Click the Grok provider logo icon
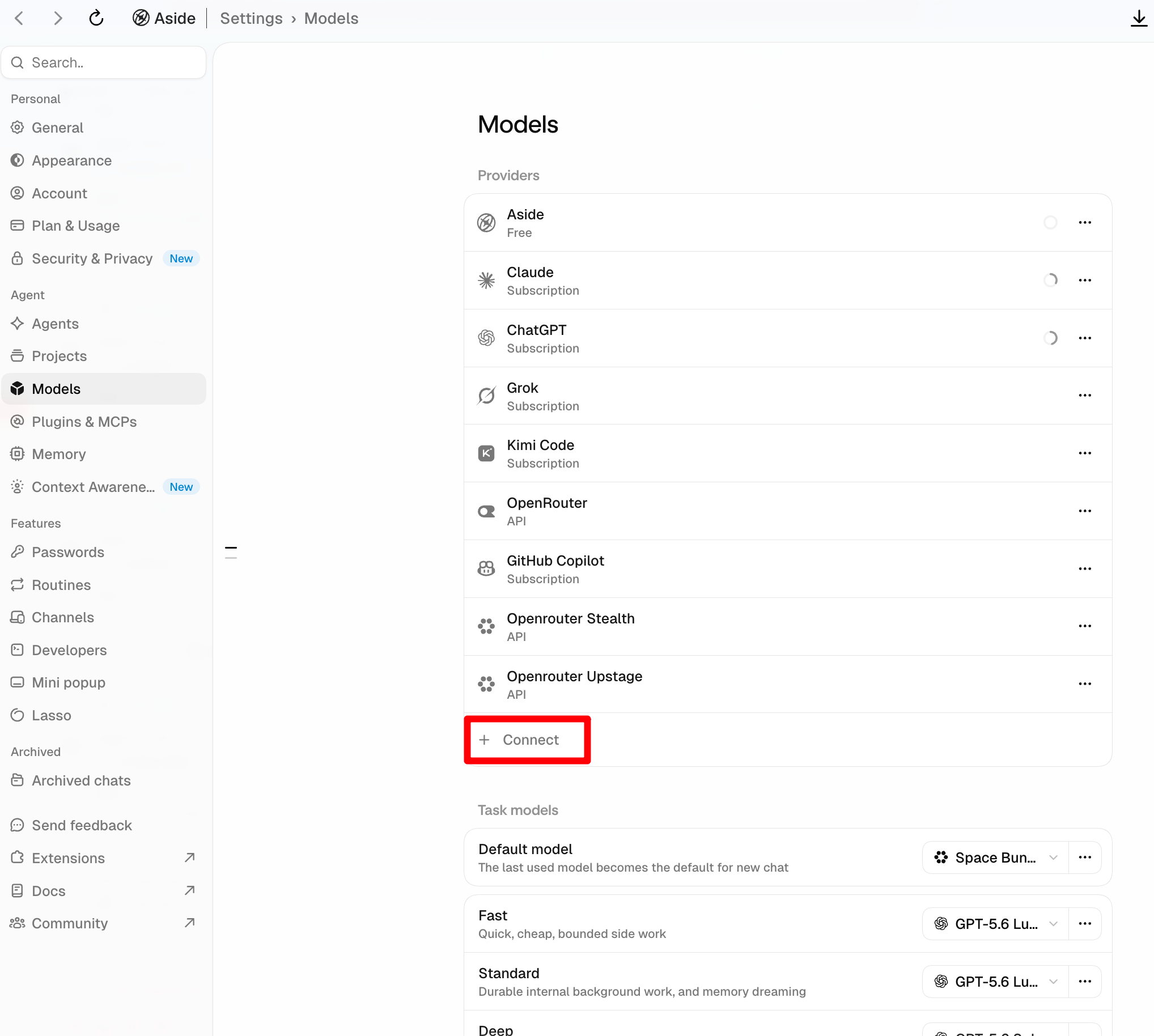This screenshot has width=1154, height=1036. tap(486, 396)
